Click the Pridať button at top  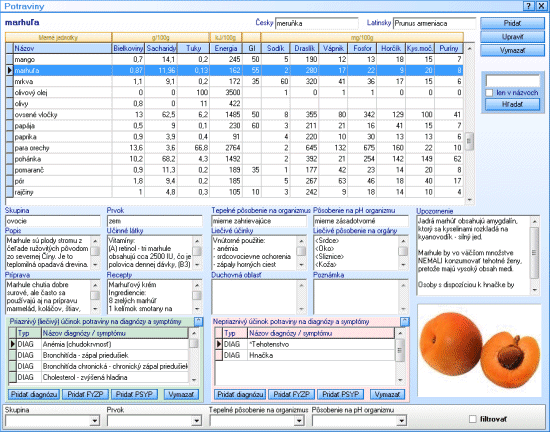coord(512,23)
